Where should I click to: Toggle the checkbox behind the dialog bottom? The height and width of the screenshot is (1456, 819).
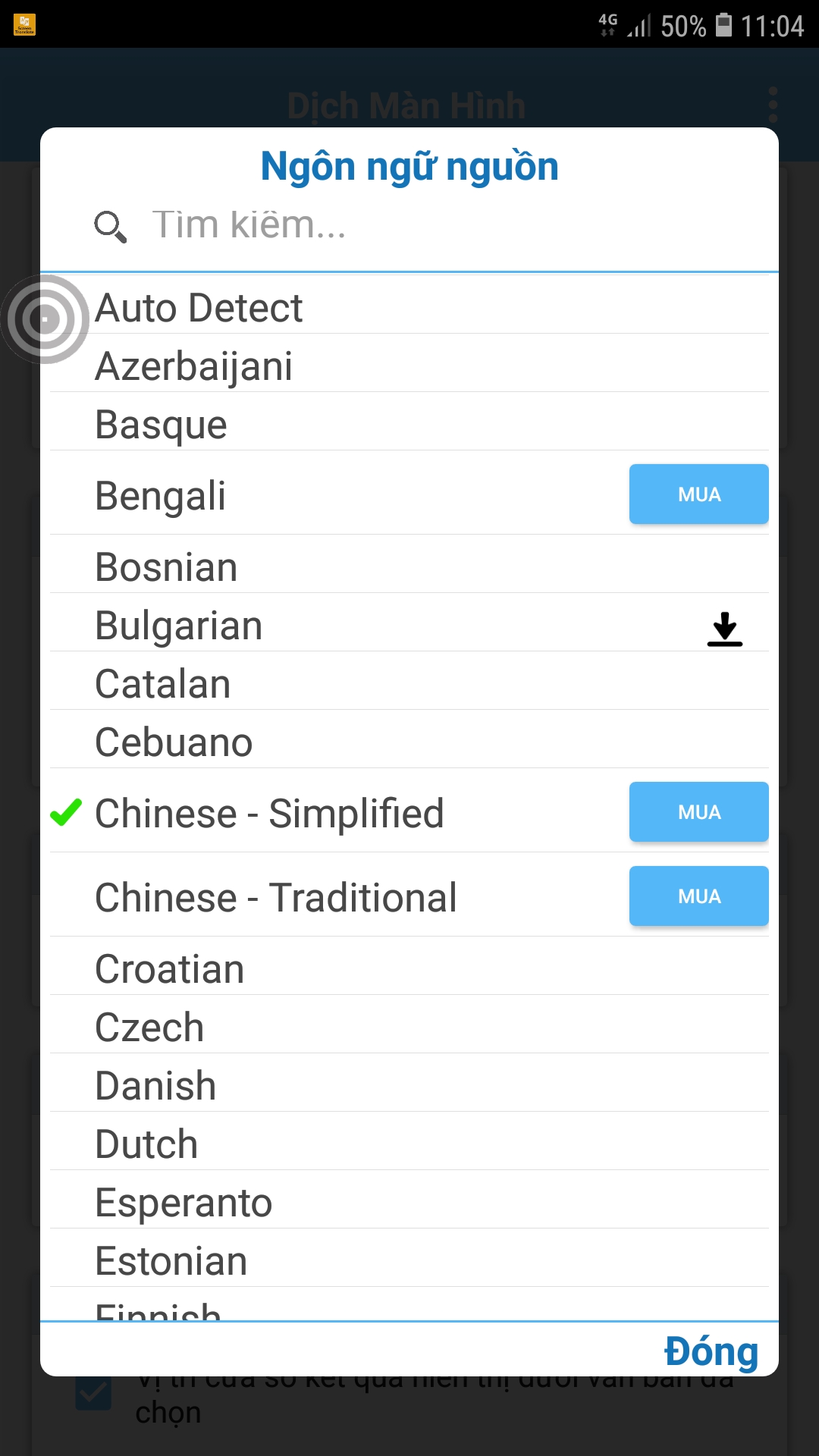point(94,1394)
